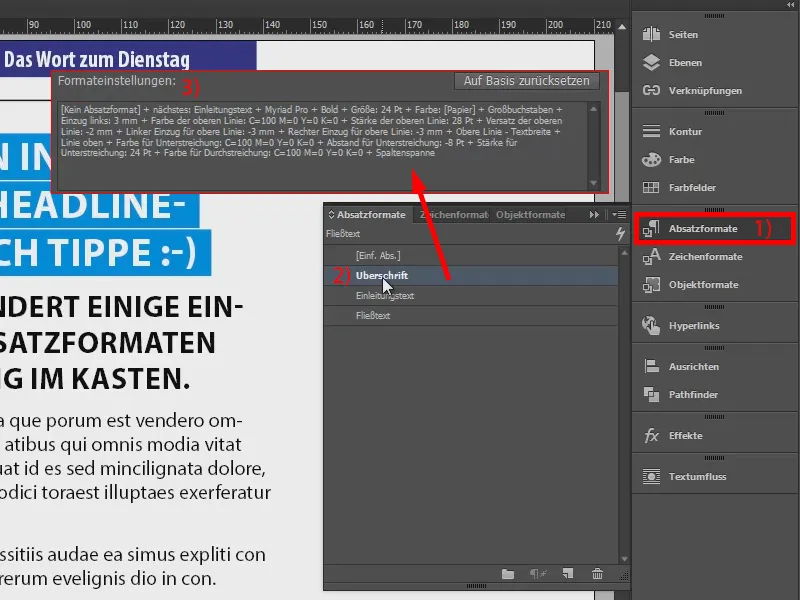800x600 pixels.
Task: Click the current style name Fließtext header
Action: [343, 234]
